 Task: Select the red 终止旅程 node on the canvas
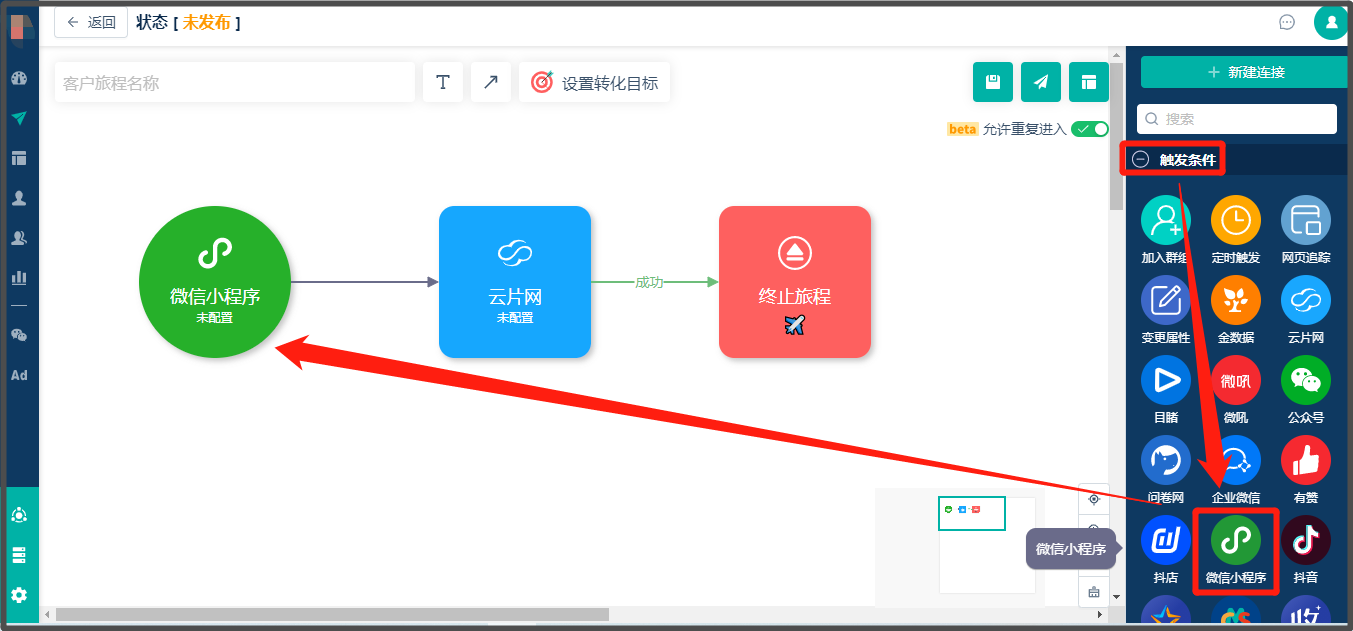tap(795, 282)
